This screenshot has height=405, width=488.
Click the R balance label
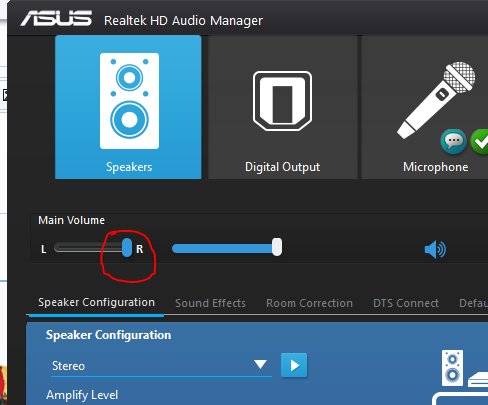tap(140, 249)
